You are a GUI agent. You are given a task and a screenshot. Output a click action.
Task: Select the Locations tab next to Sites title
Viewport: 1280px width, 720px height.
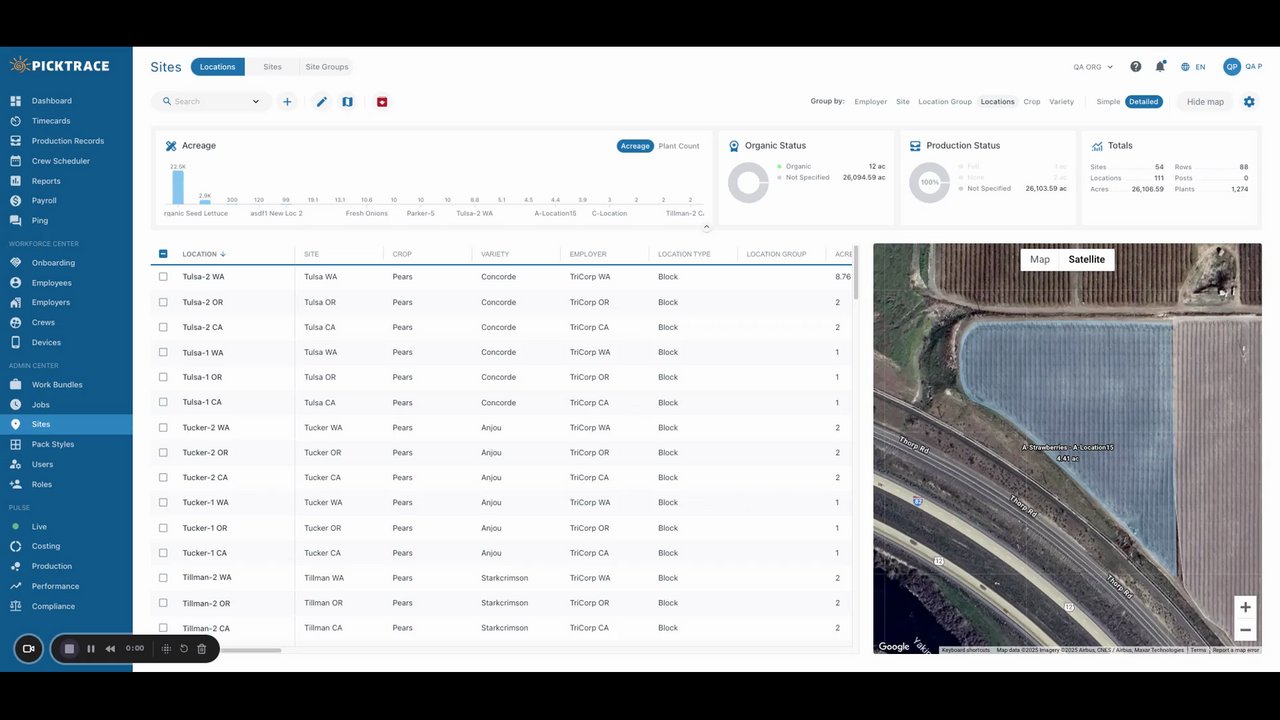(x=218, y=67)
